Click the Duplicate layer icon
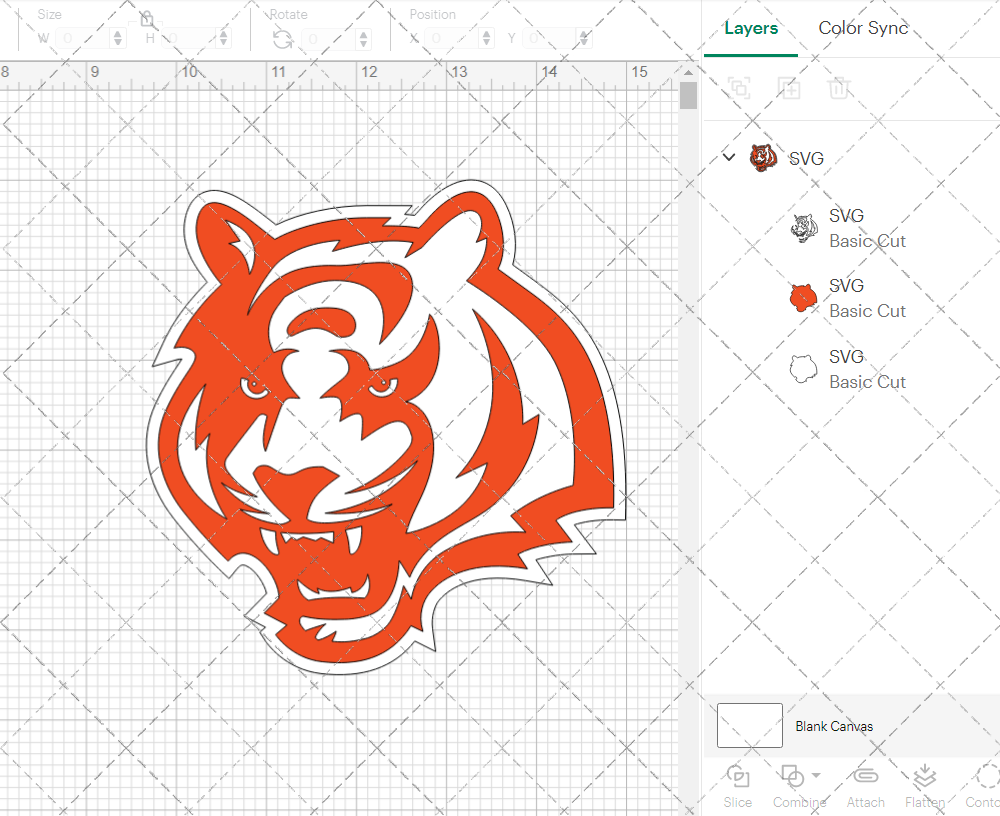The height and width of the screenshot is (816, 1000). [x=789, y=88]
